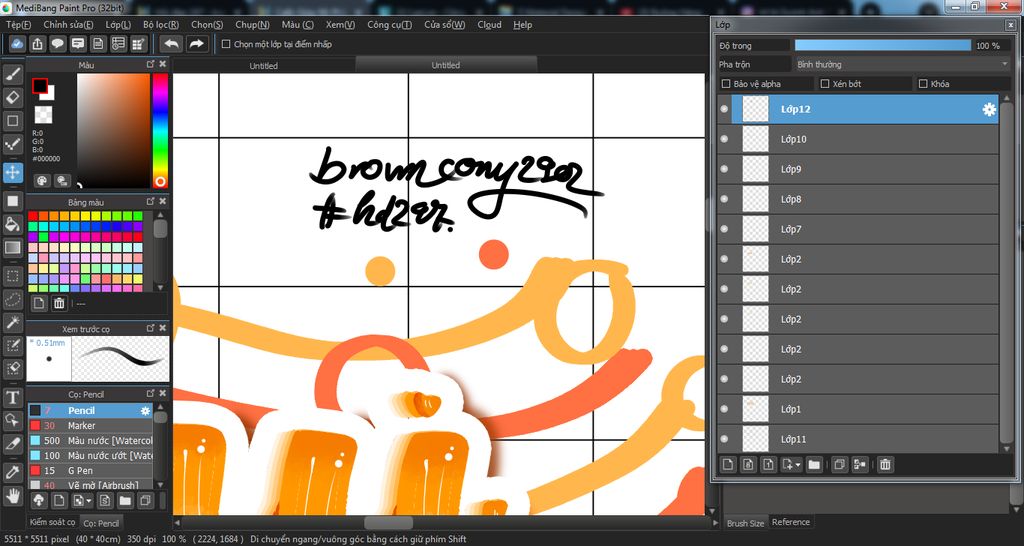
Task: Hide layer Lớp10
Action: click(724, 139)
